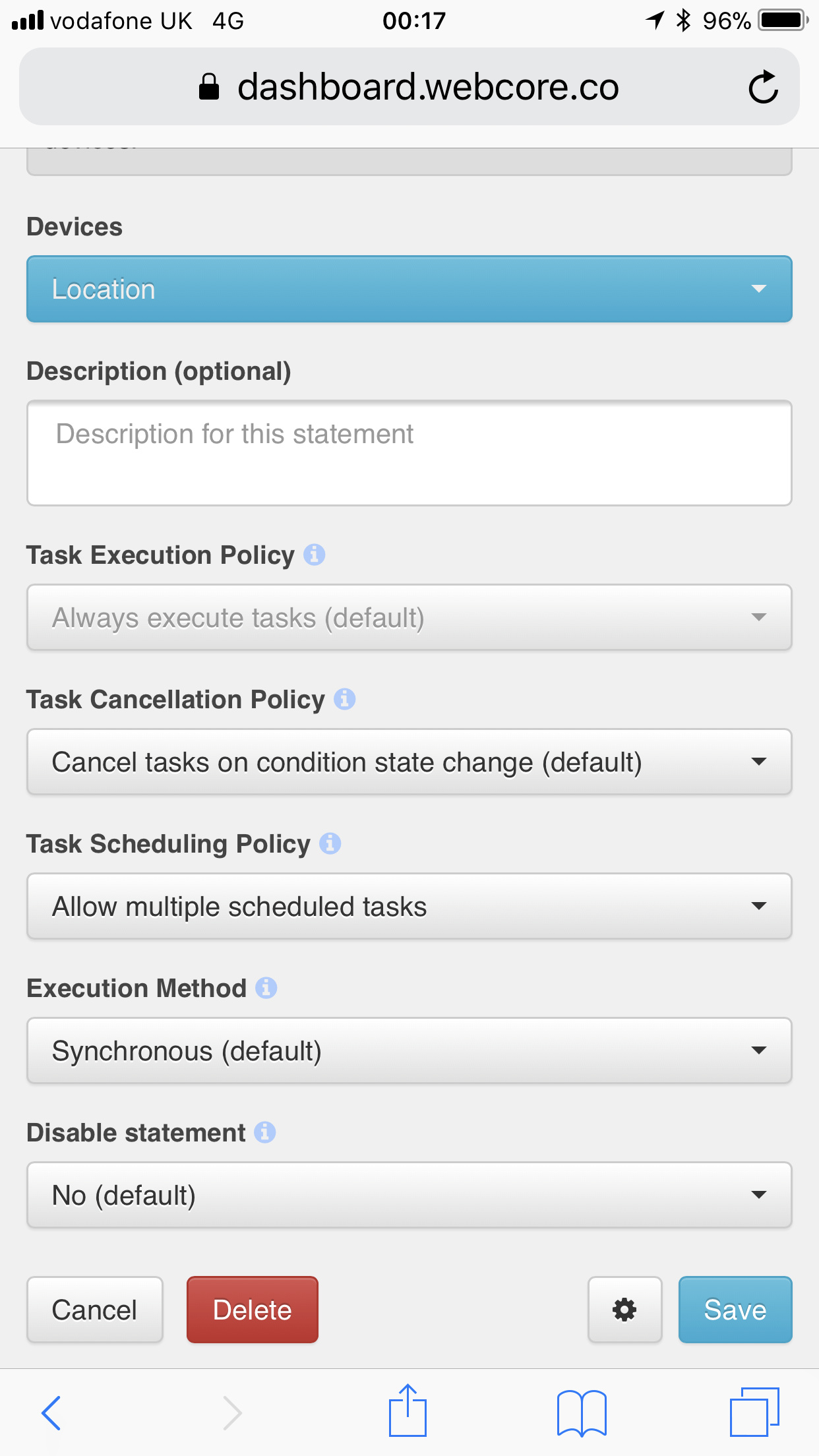Save the statement
Viewport: 819px width, 1456px height.
tap(735, 1310)
